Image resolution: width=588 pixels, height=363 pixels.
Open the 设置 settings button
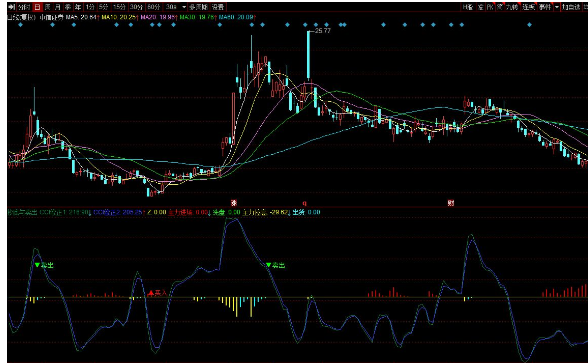point(218,7)
